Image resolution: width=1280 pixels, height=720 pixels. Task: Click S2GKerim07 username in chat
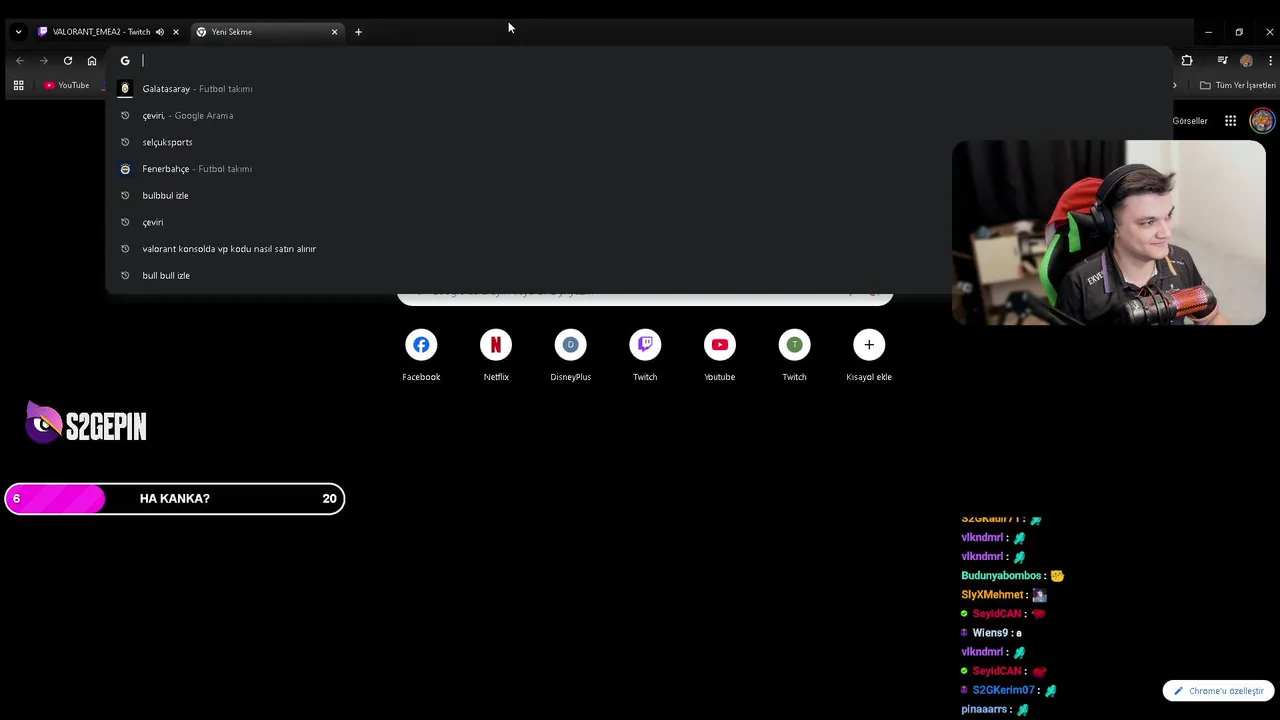pos(1003,690)
